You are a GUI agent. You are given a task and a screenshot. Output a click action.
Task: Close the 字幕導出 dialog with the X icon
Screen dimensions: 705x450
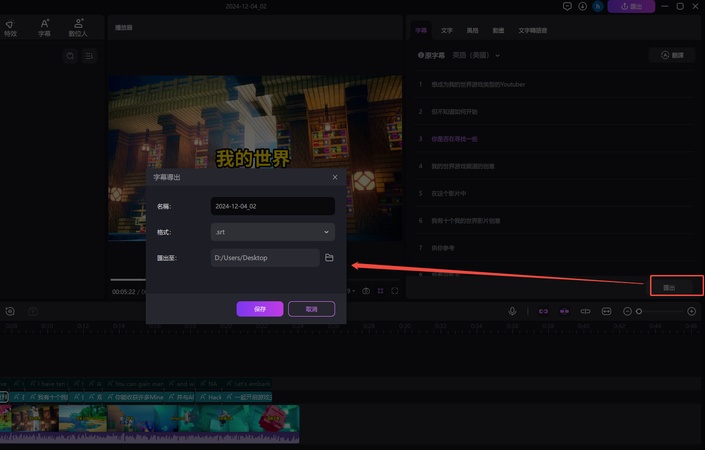(335, 177)
